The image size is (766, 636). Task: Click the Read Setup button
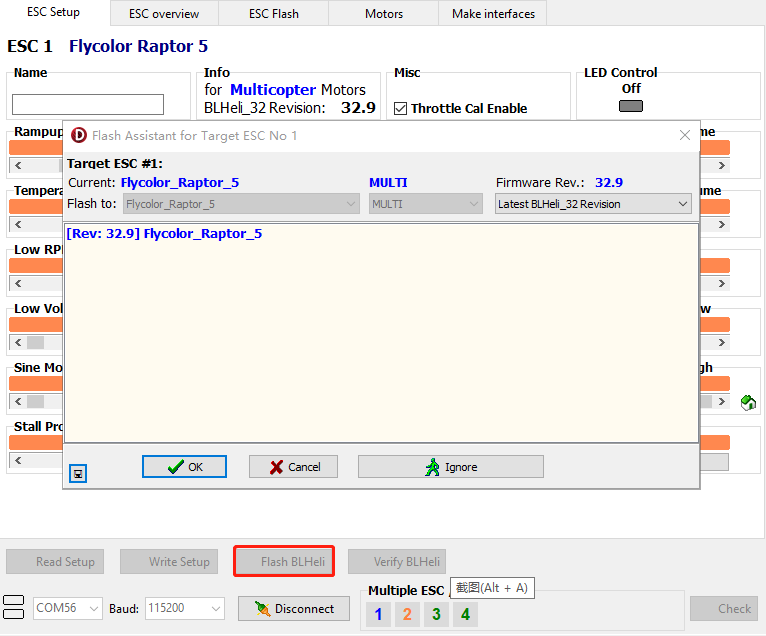coord(55,562)
